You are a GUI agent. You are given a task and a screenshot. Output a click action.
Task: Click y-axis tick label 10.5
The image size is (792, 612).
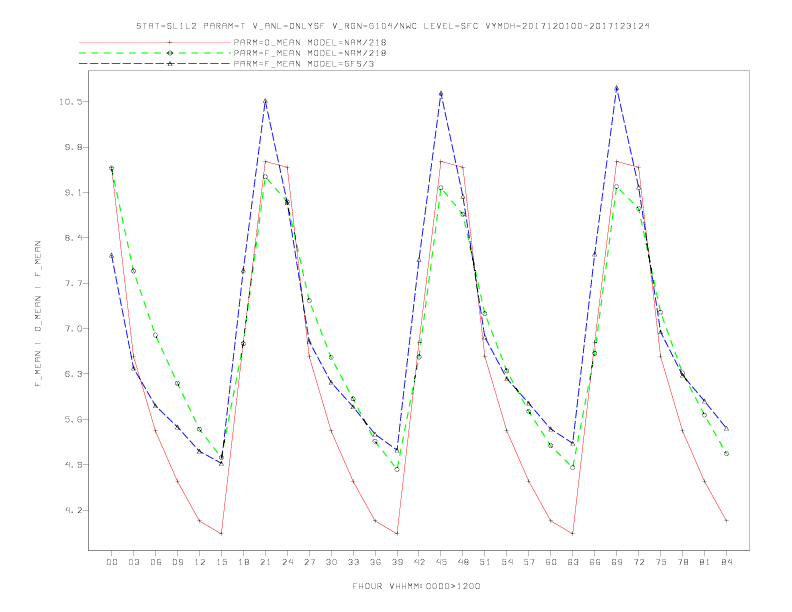pos(70,101)
